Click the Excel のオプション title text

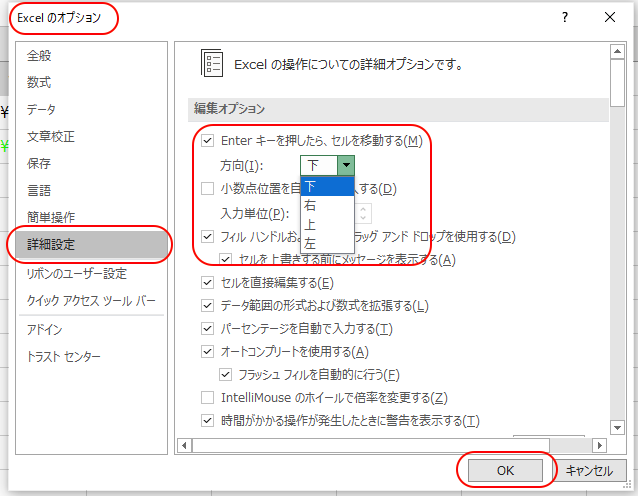coord(59,18)
